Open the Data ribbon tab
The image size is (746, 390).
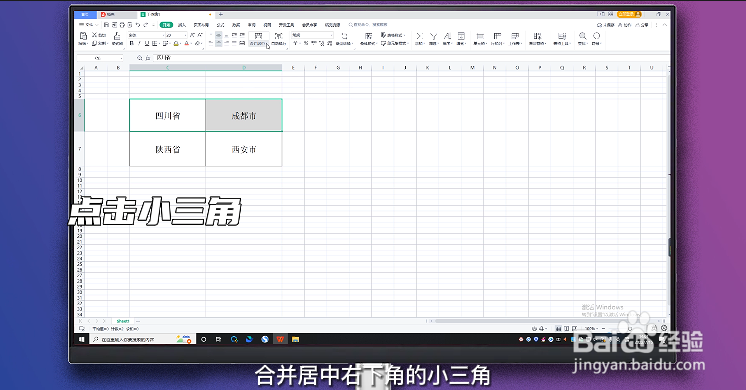(236, 25)
